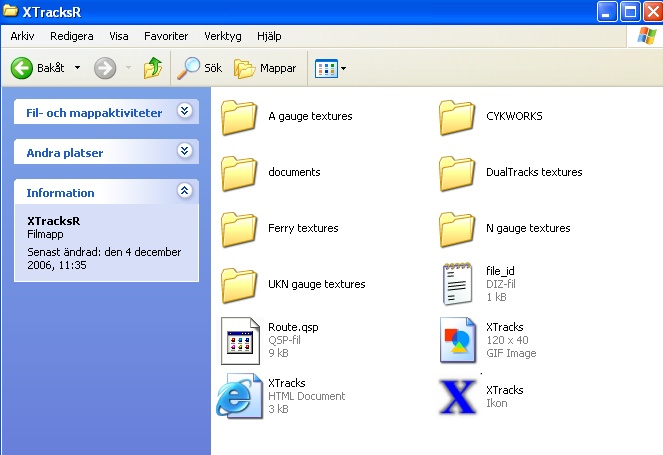Toggle the Mappar folders pane button
The width and height of the screenshot is (663, 455).
tap(265, 68)
